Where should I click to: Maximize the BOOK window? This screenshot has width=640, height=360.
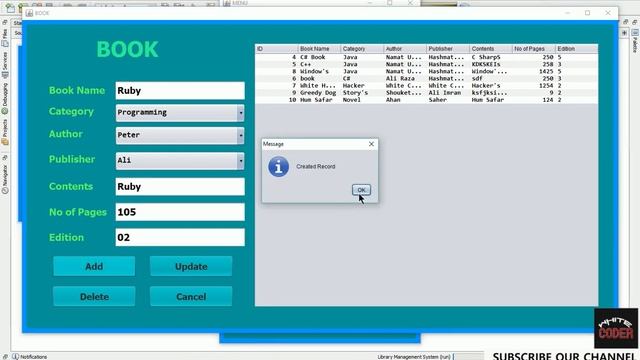(587, 13)
